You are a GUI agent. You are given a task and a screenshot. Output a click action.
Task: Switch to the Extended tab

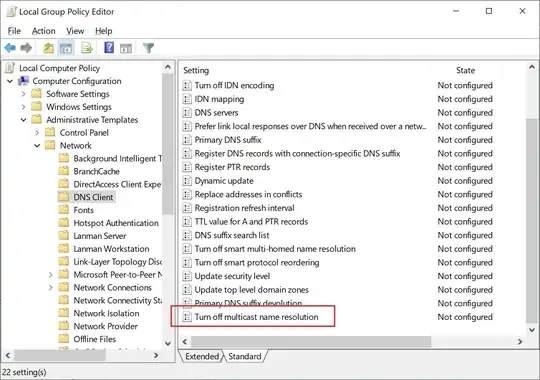click(x=202, y=356)
